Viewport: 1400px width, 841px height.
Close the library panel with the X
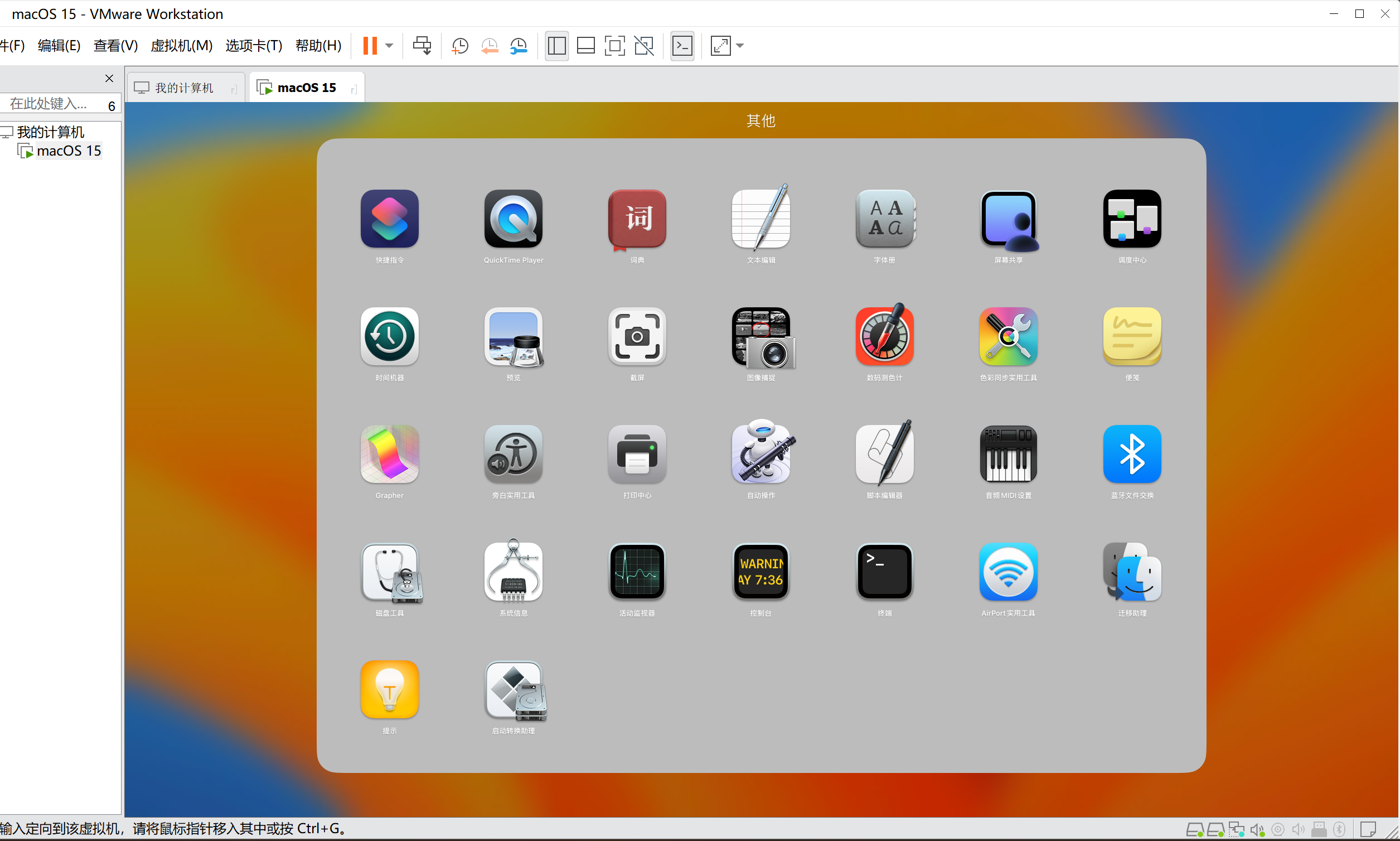pos(109,78)
